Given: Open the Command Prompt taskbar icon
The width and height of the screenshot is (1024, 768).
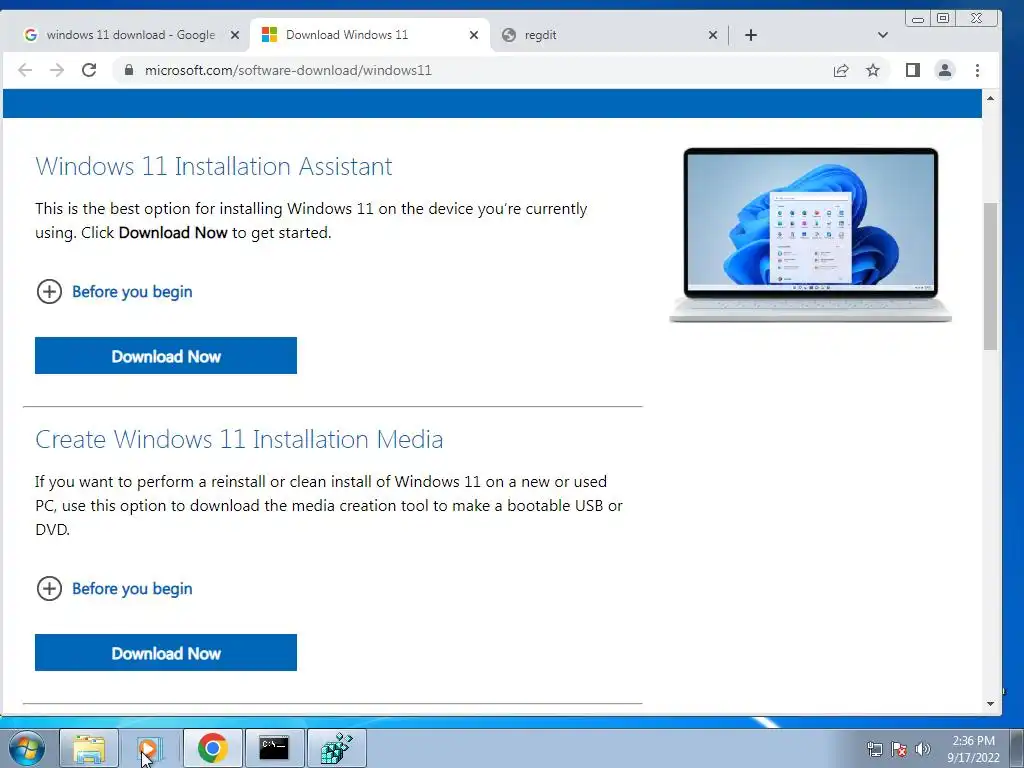Looking at the screenshot, I should tap(274, 748).
